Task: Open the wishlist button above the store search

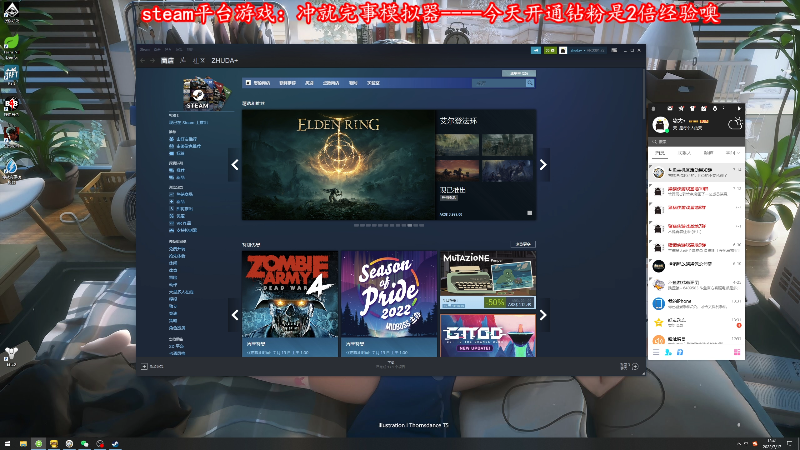Action: coord(518,73)
